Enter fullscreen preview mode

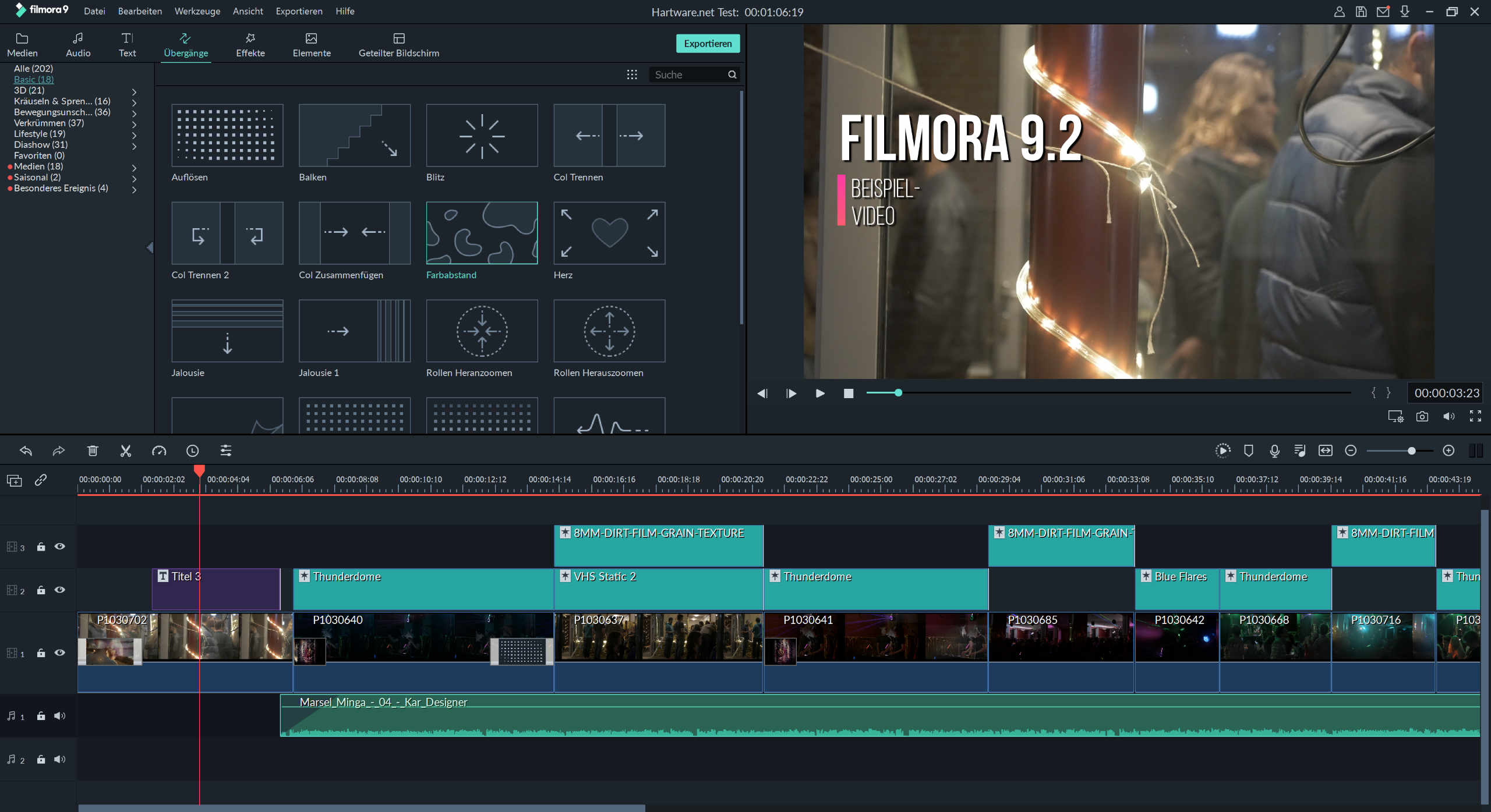click(1475, 416)
